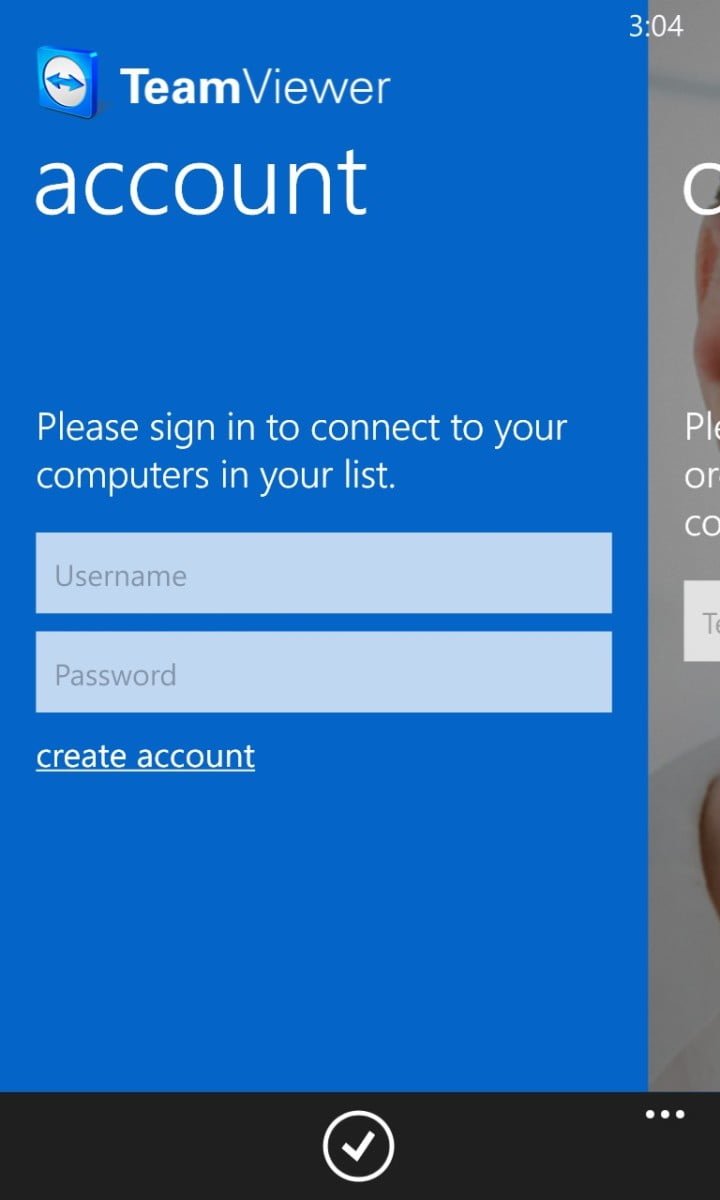Image resolution: width=720 pixels, height=1200 pixels.
Task: Tap the cut-off ID field on right panel
Action: tap(702, 621)
